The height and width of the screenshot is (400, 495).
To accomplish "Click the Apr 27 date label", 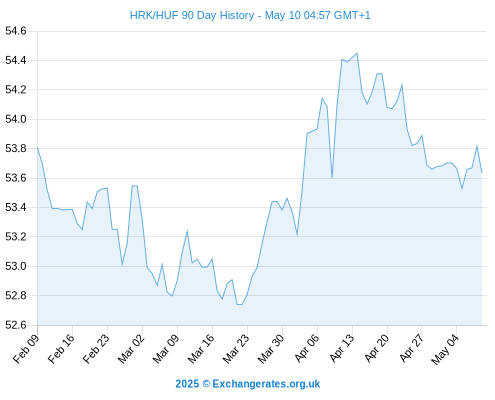I will coord(412,348).
